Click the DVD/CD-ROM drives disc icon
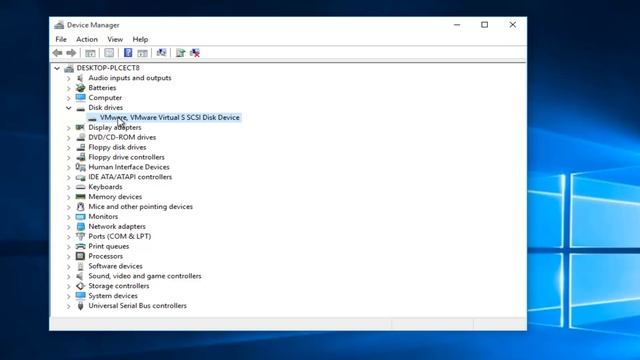640x360 pixels. click(x=80, y=137)
